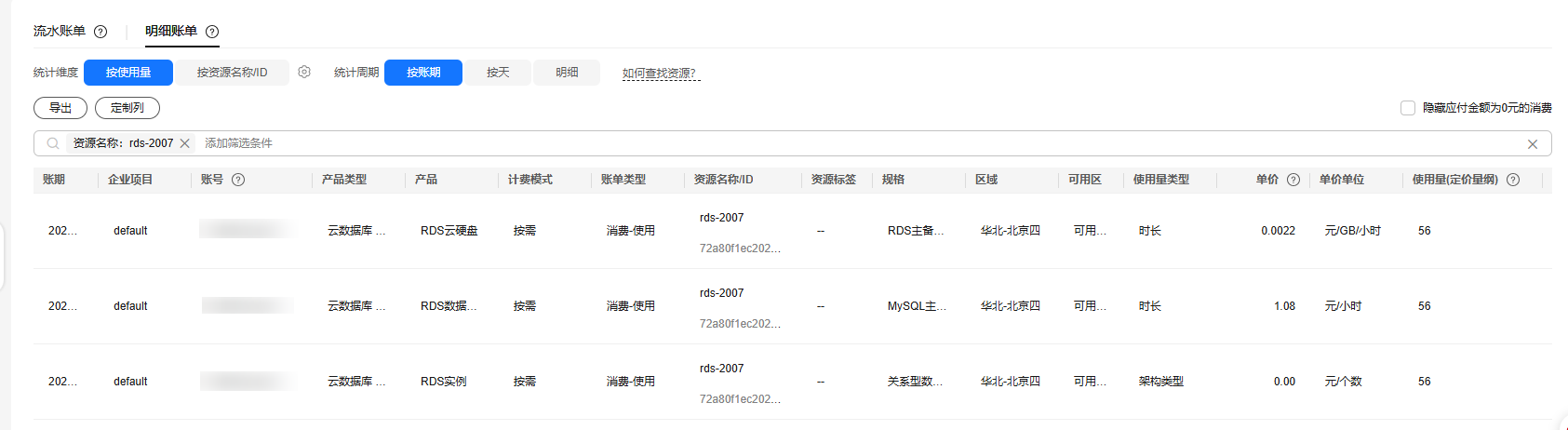The image size is (1568, 430).
Task: Click the search magnifier icon in filter bar
Action: click(x=53, y=143)
